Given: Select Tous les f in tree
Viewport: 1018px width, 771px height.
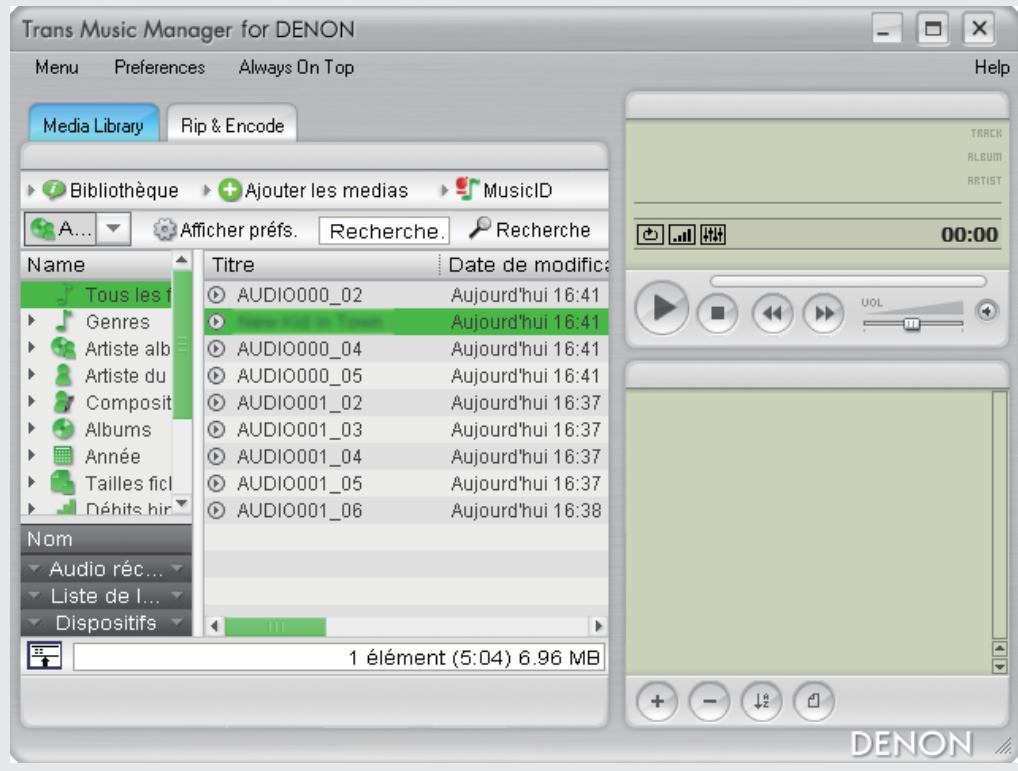Looking at the screenshot, I should pyautogui.click(x=97, y=295).
